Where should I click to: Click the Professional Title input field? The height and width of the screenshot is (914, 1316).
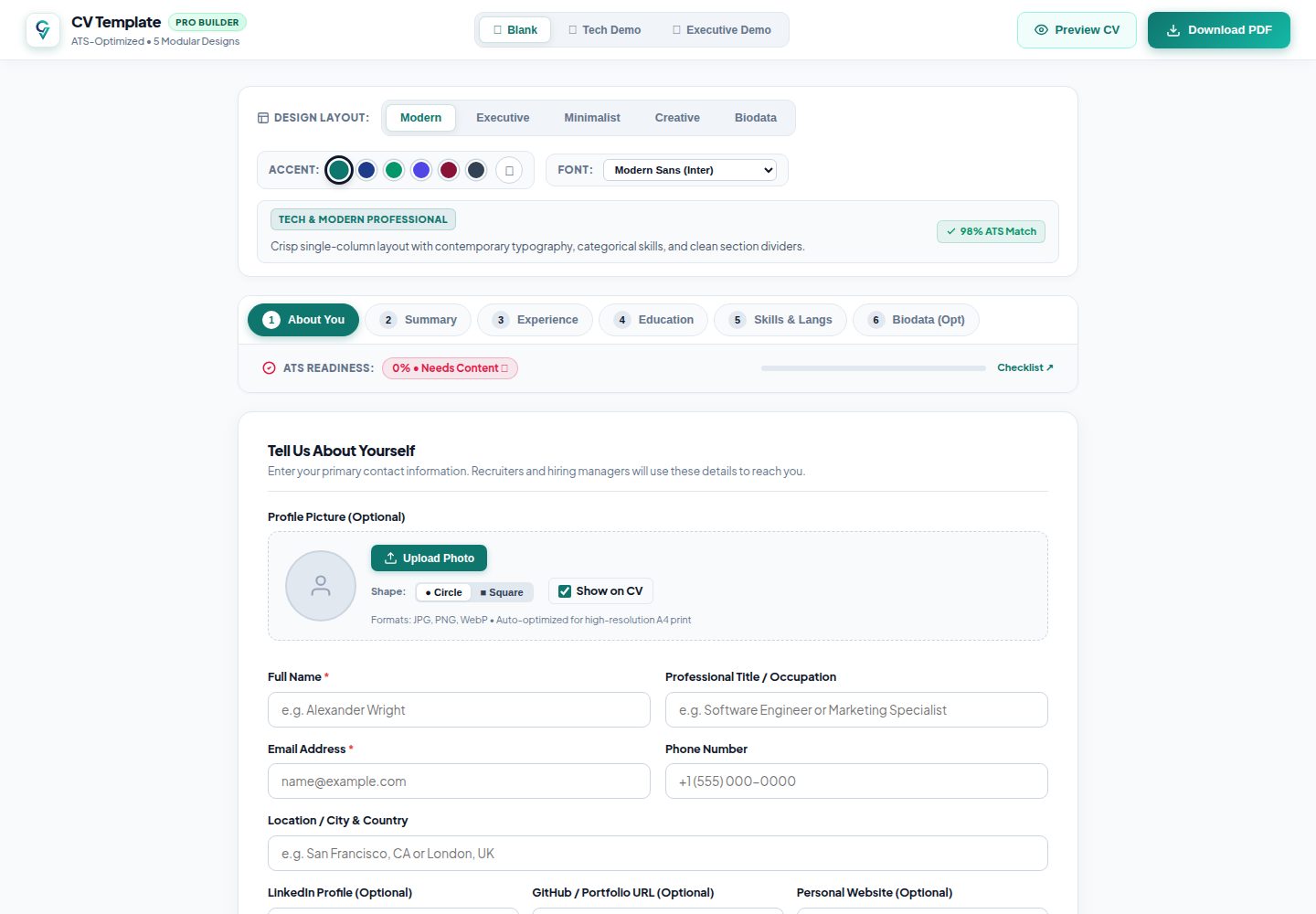(856, 710)
